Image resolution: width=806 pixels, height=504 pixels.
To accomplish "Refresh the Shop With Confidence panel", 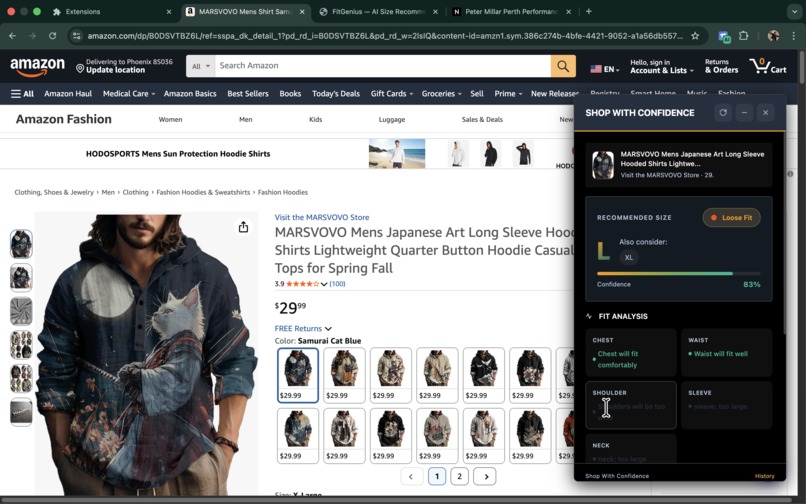I will pos(723,113).
